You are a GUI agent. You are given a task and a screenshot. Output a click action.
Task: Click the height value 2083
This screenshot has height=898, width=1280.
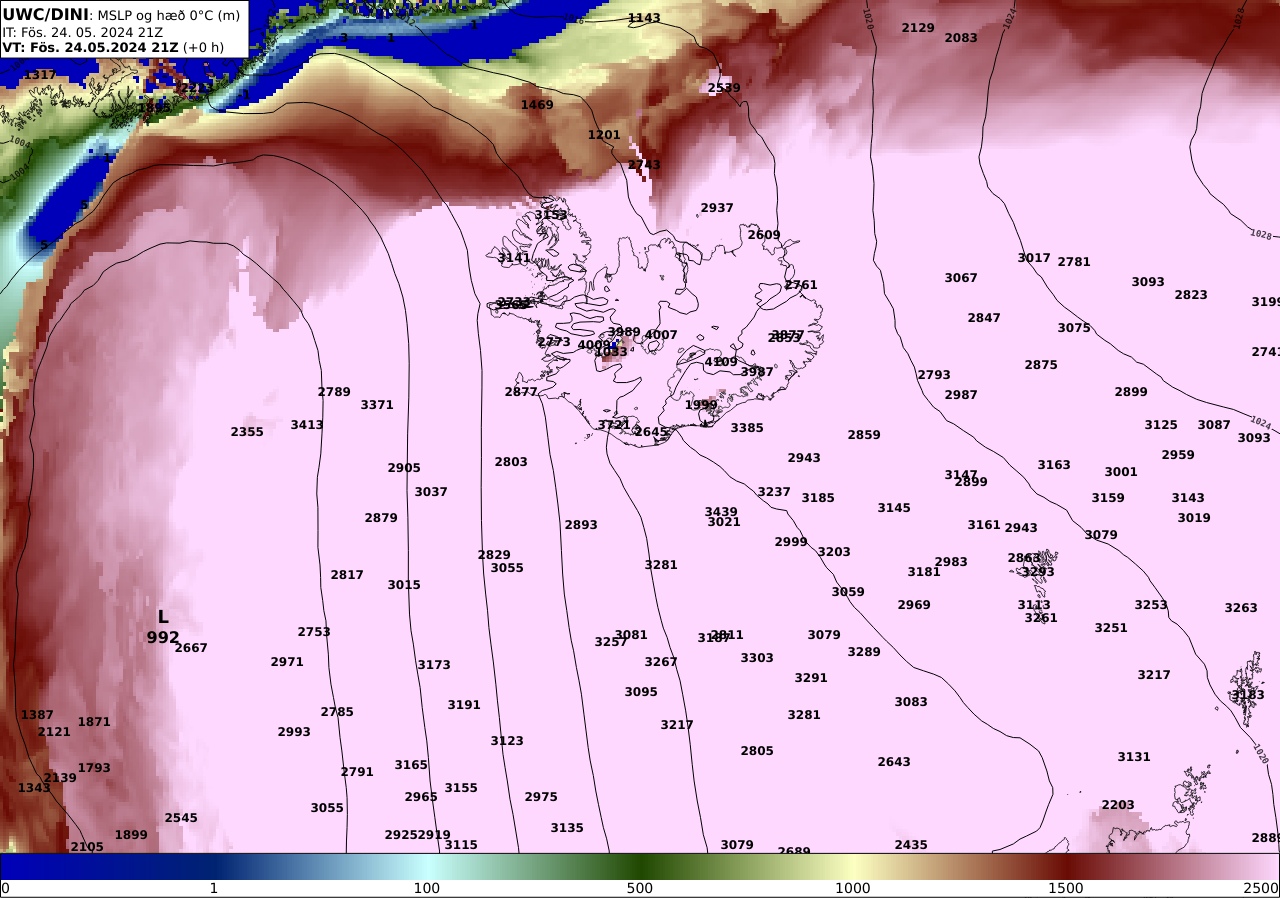[961, 38]
